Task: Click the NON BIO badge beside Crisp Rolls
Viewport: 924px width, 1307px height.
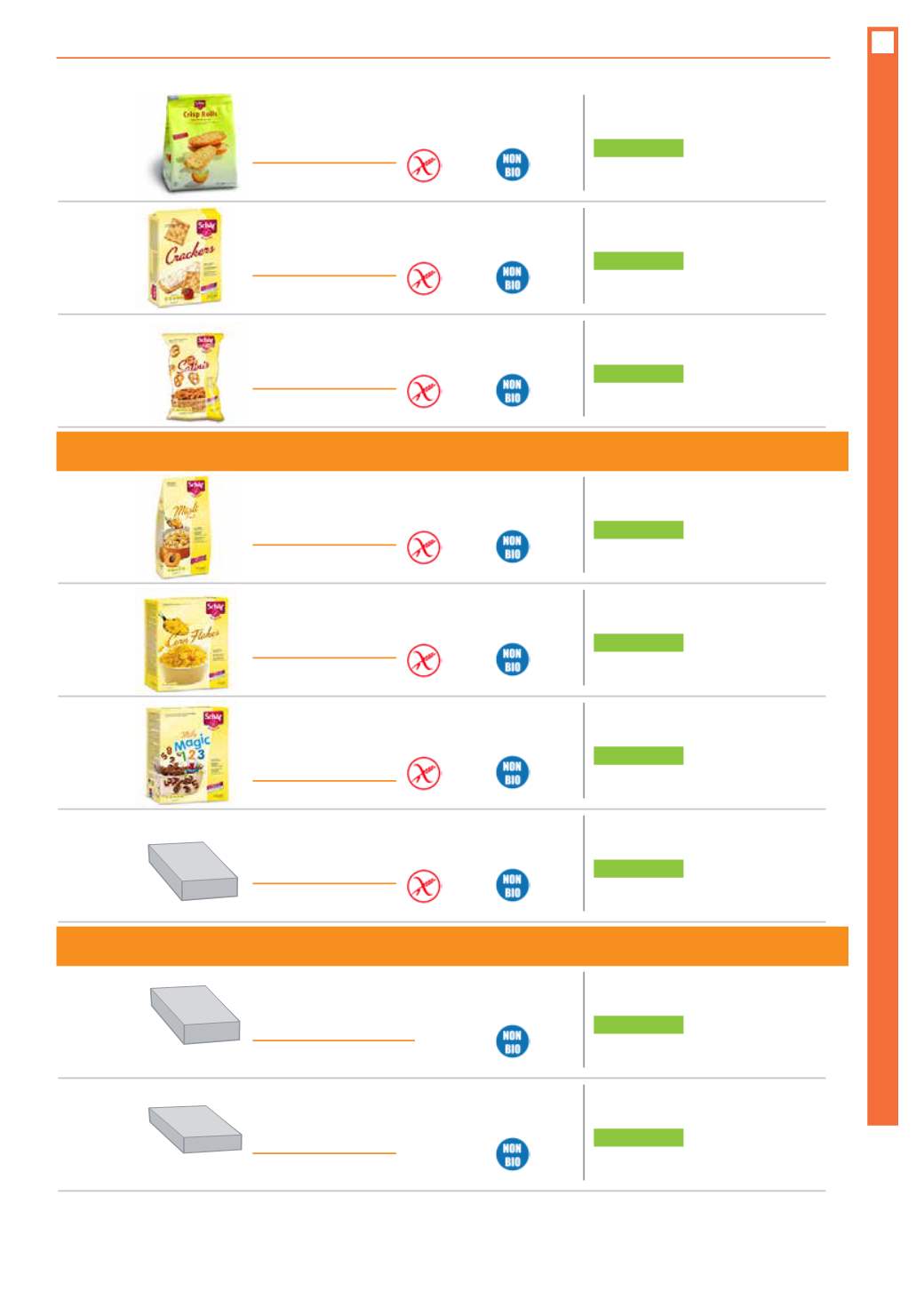Action: click(x=513, y=164)
